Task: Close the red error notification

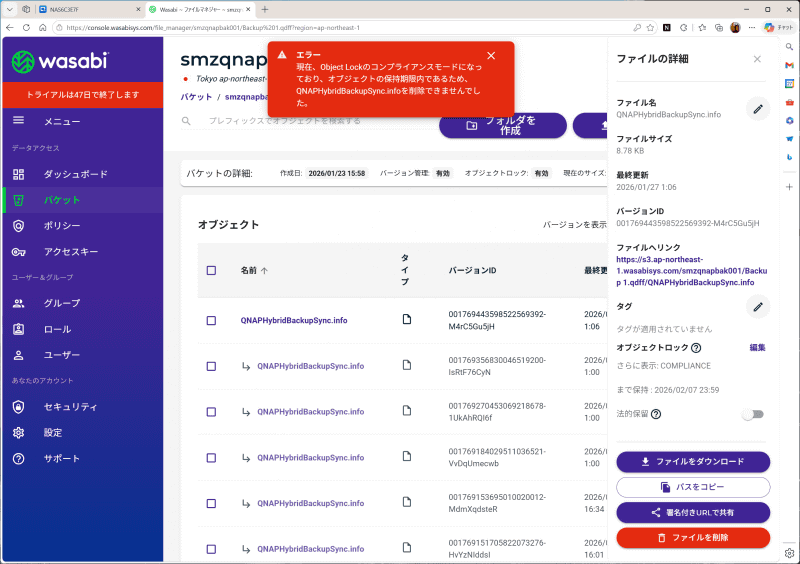Action: tap(491, 56)
